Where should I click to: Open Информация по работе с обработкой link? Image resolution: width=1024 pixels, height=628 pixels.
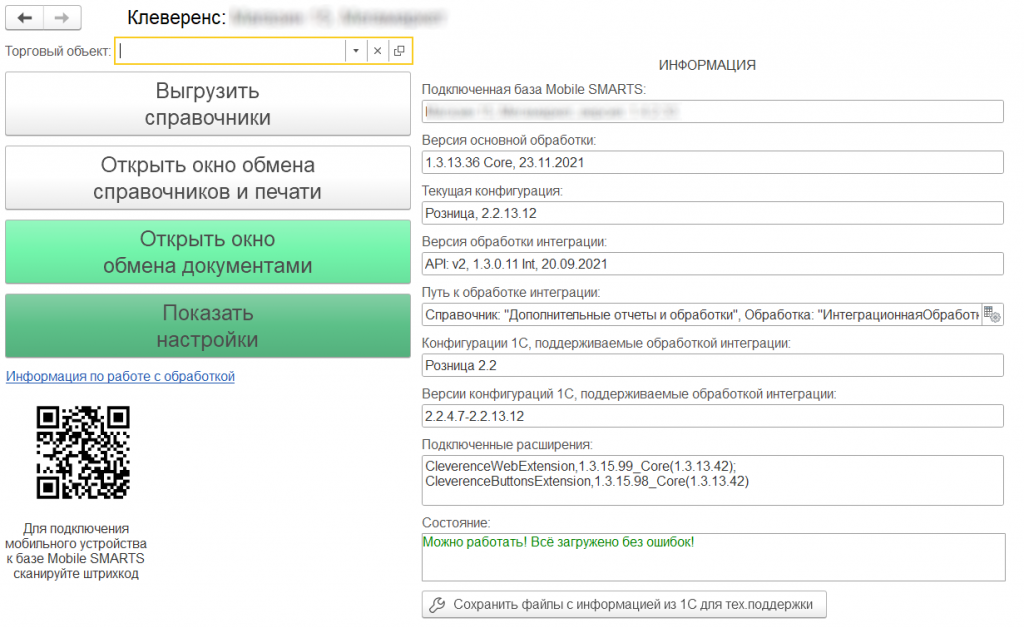pos(120,376)
